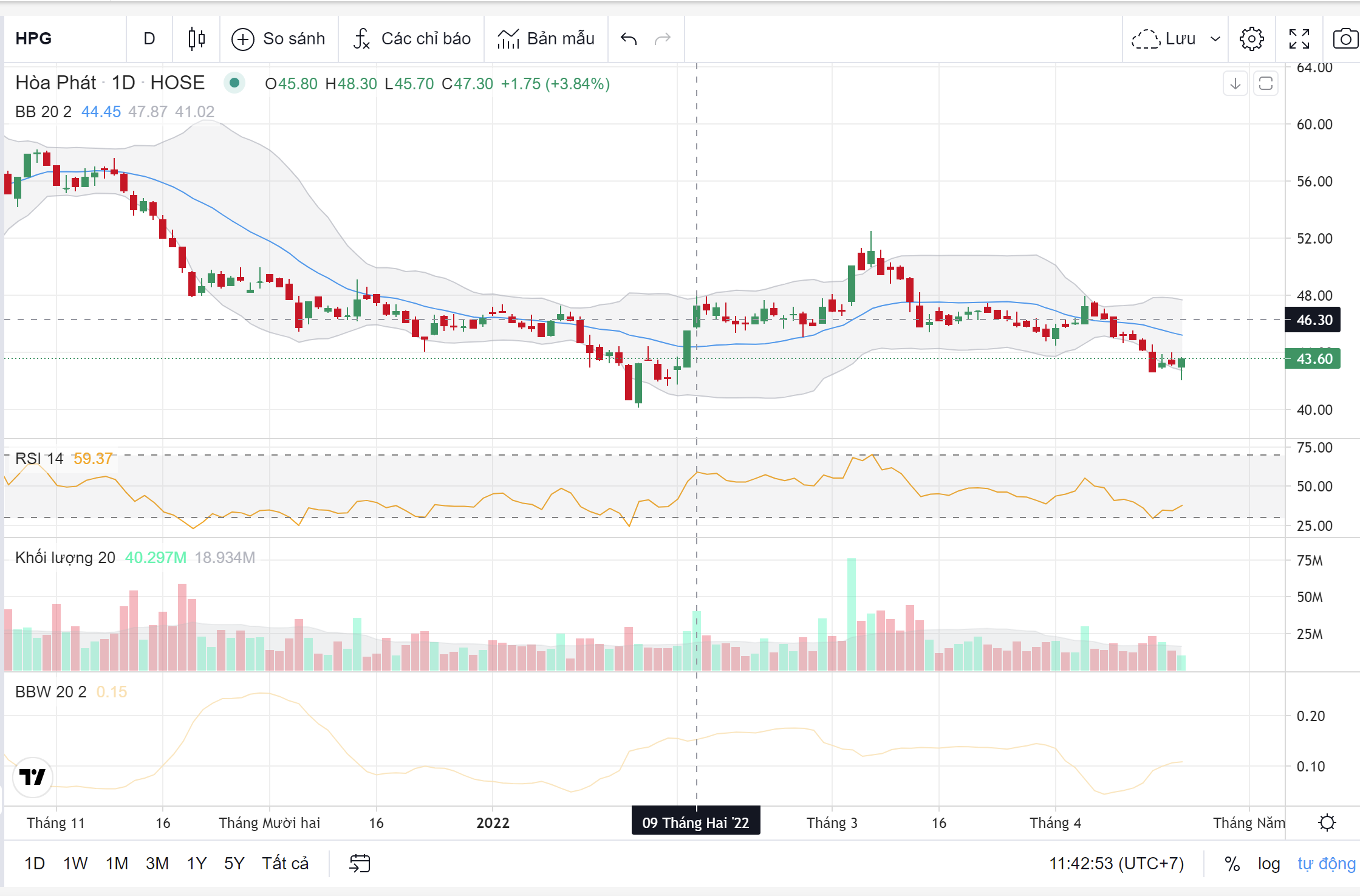Click the So sánh compare button
The image size is (1360, 896).
279,39
